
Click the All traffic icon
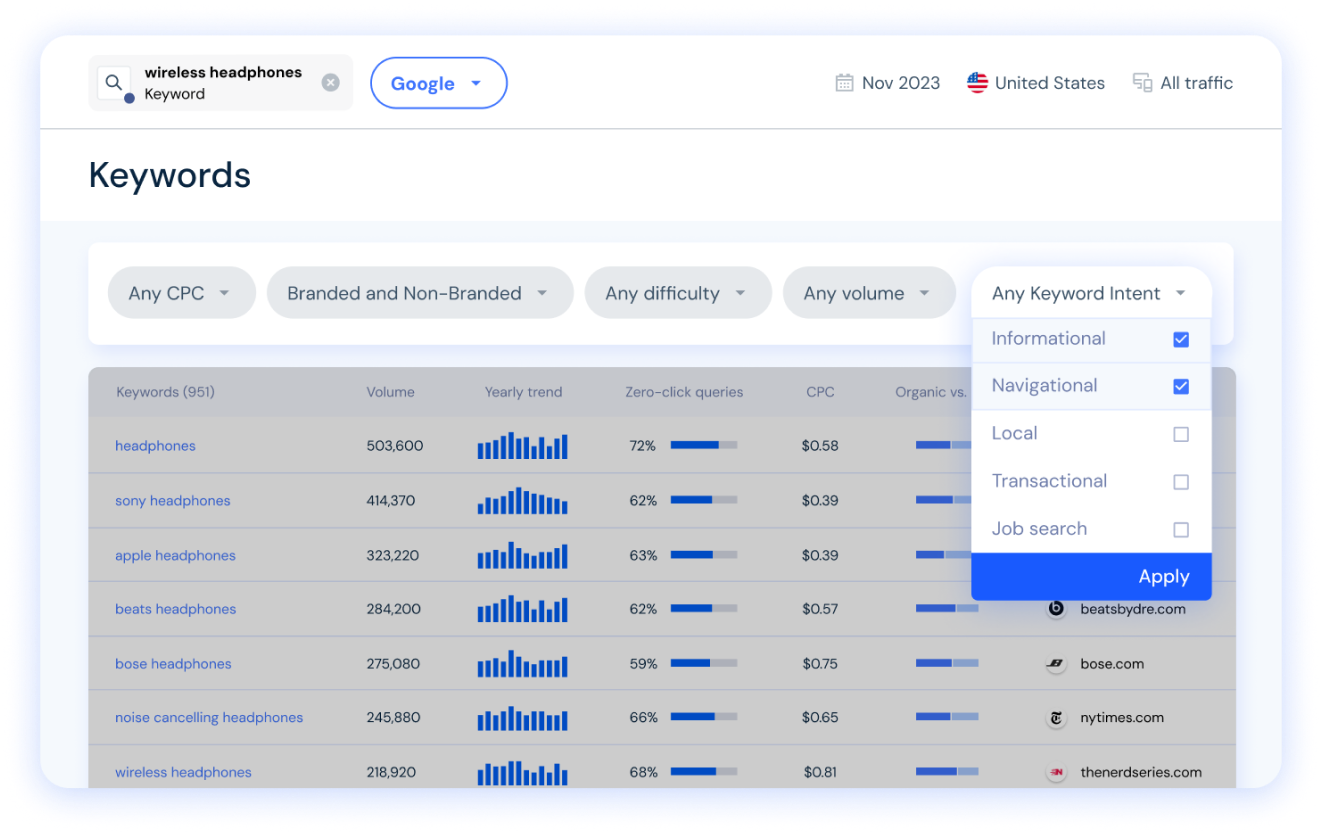tap(1142, 82)
